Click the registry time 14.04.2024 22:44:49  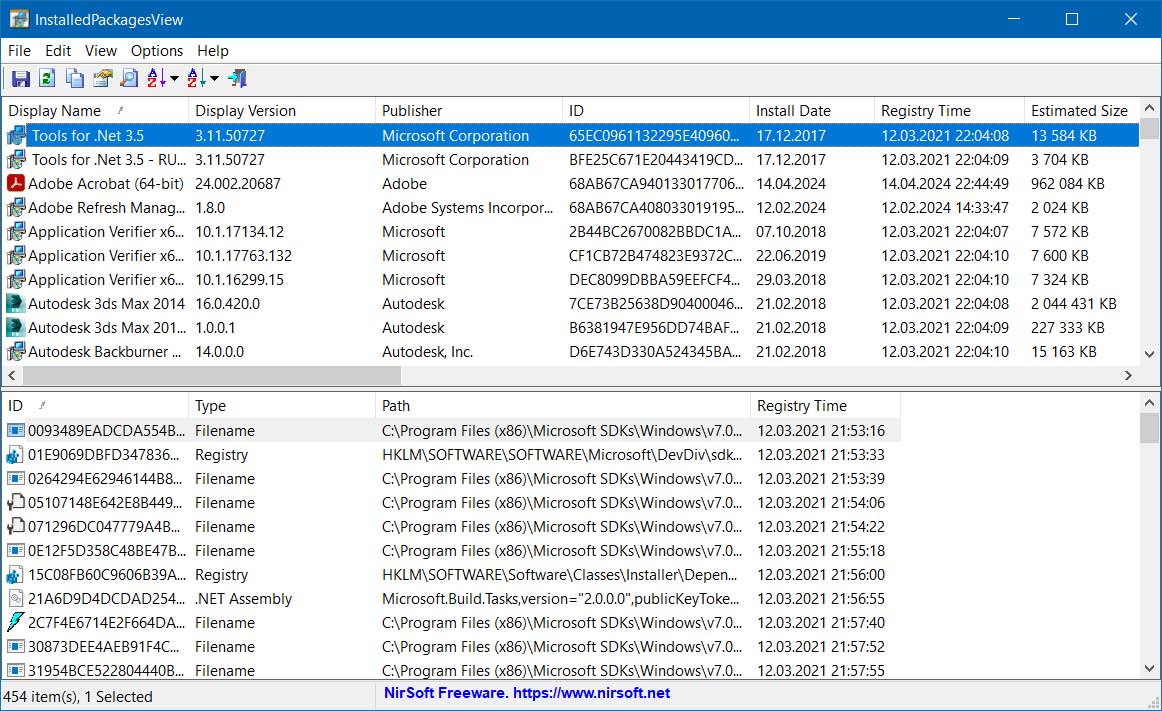945,183
